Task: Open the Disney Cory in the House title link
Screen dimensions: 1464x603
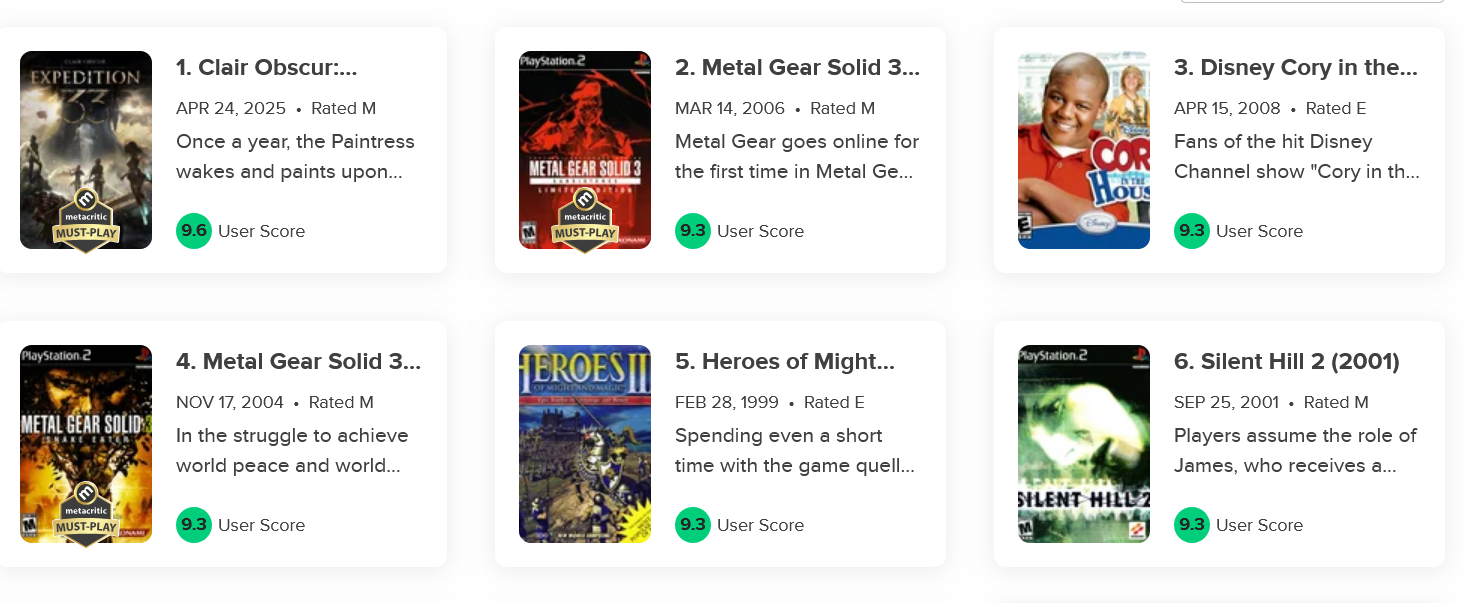Action: click(x=1296, y=68)
